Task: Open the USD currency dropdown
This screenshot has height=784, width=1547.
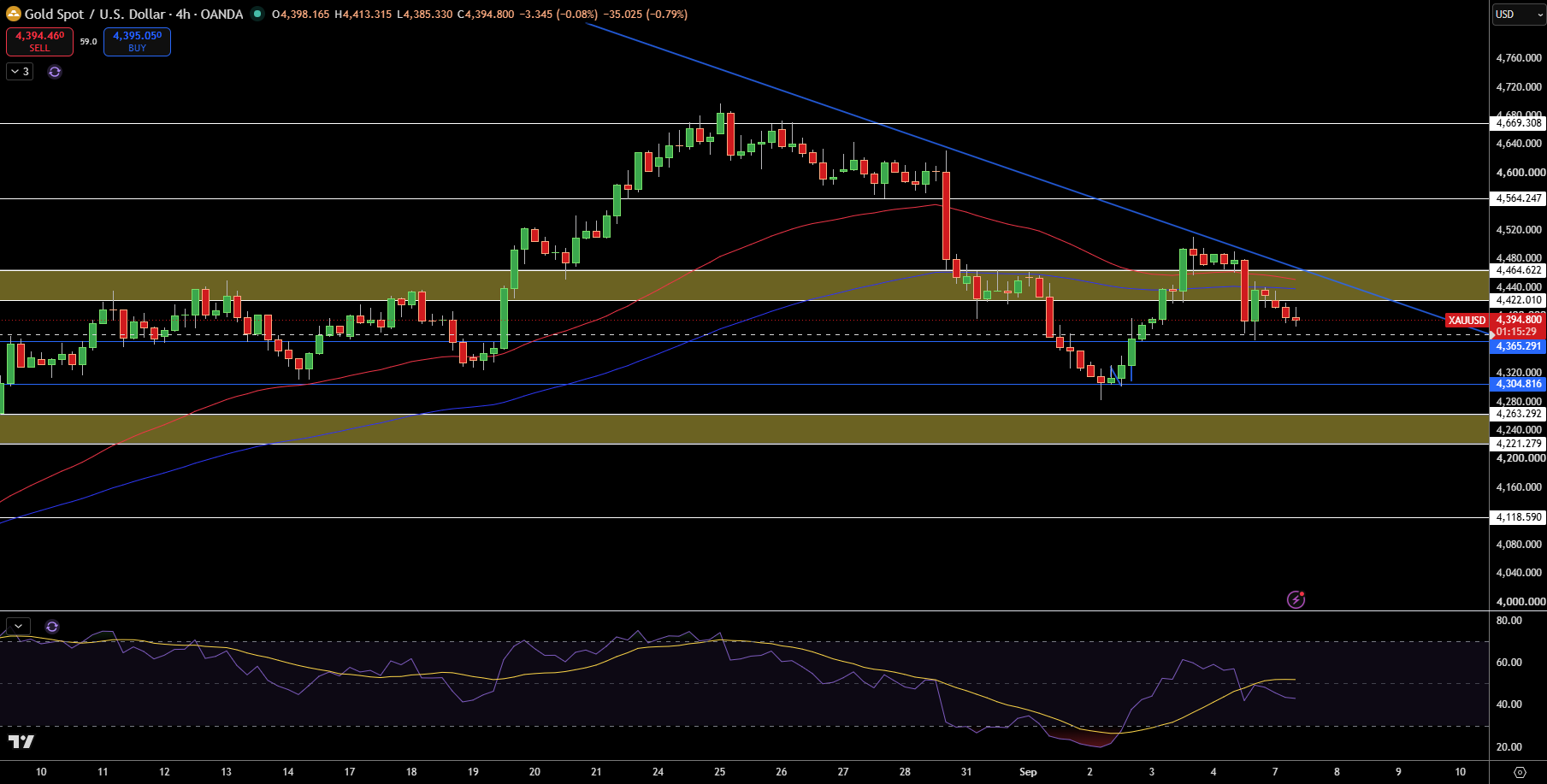Action: tap(1518, 14)
